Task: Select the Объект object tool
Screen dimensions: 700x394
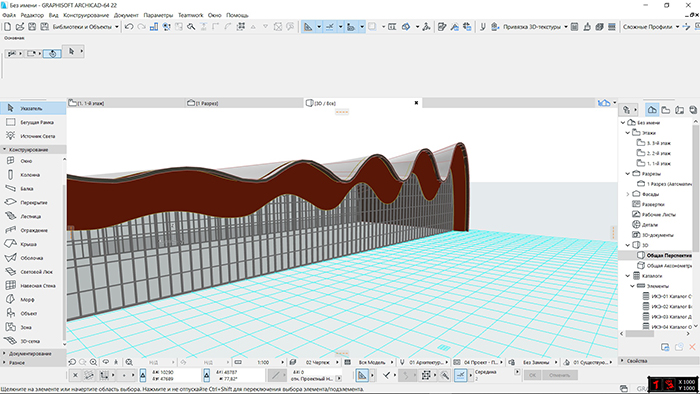Action: click(31, 313)
